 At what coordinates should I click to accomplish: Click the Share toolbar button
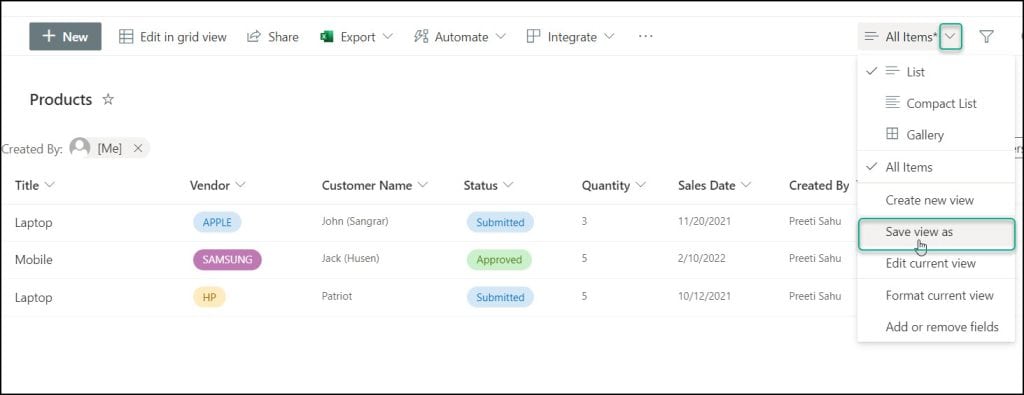(x=272, y=37)
